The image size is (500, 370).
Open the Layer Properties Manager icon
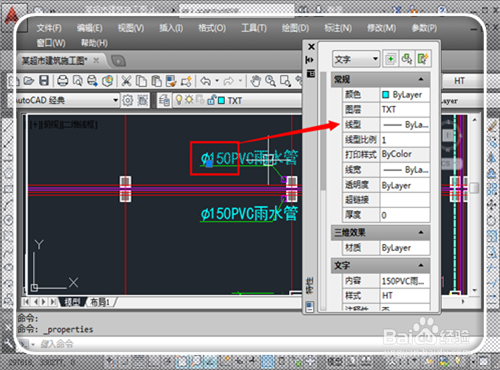(164, 100)
